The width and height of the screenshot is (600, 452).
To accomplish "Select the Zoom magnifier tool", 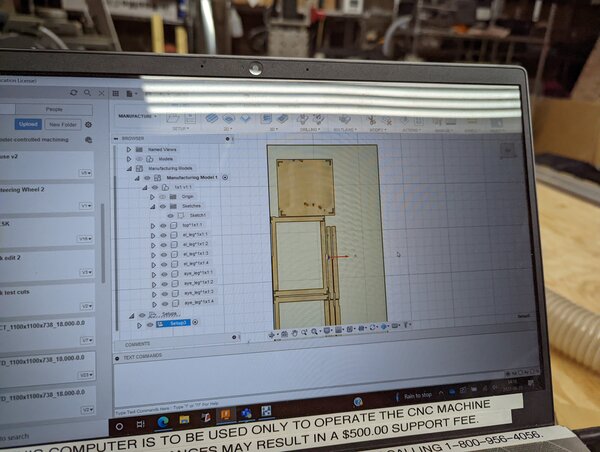I will pos(315,332).
